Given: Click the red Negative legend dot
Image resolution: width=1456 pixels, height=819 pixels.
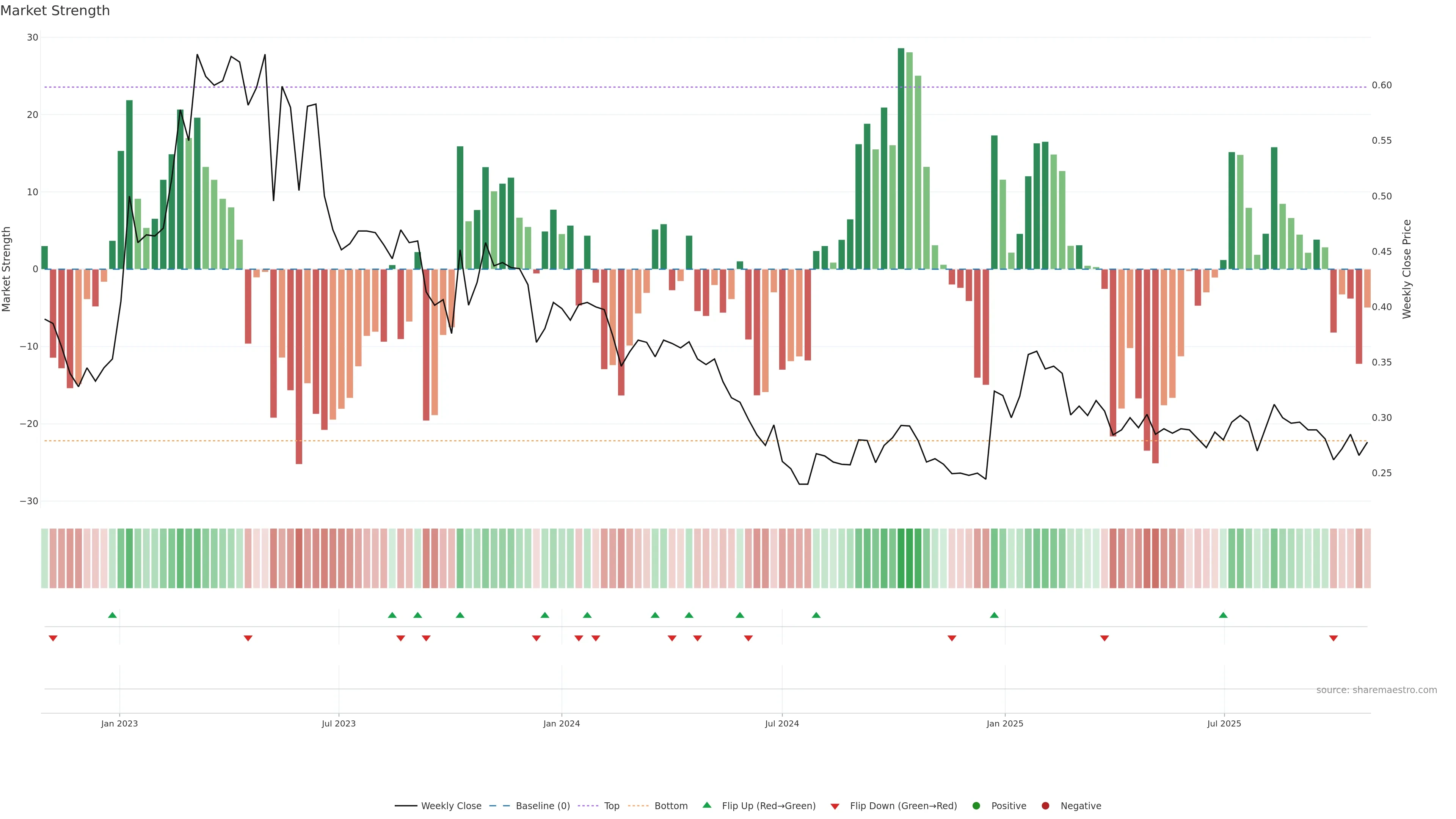Looking at the screenshot, I should (1045, 805).
